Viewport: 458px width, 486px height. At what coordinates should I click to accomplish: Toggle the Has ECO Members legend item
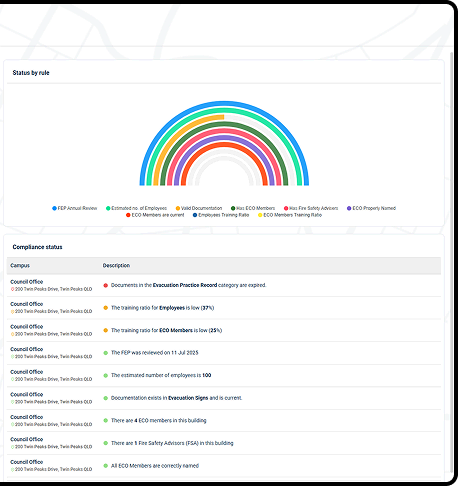(x=253, y=208)
